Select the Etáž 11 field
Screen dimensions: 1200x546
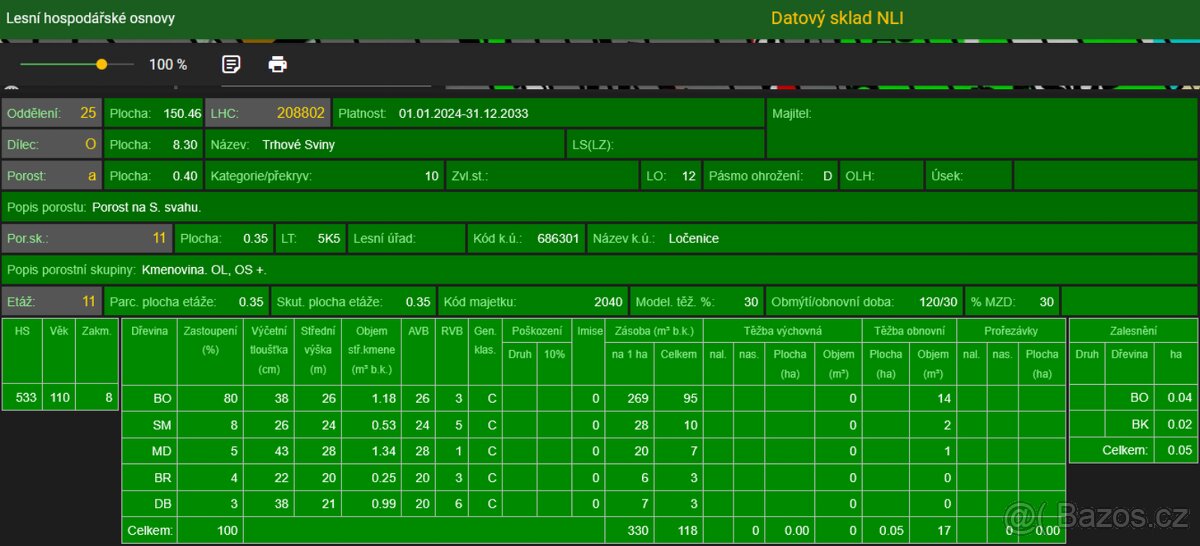(52, 301)
